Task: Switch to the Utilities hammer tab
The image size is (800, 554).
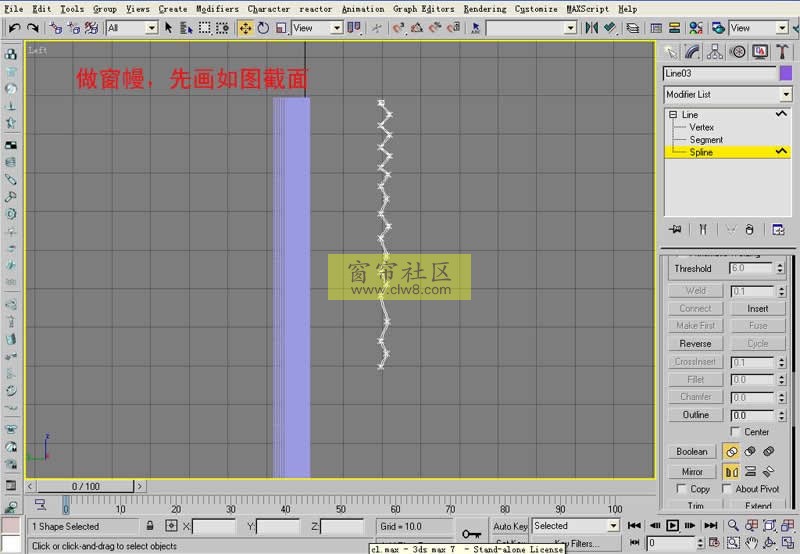Action: (782, 52)
